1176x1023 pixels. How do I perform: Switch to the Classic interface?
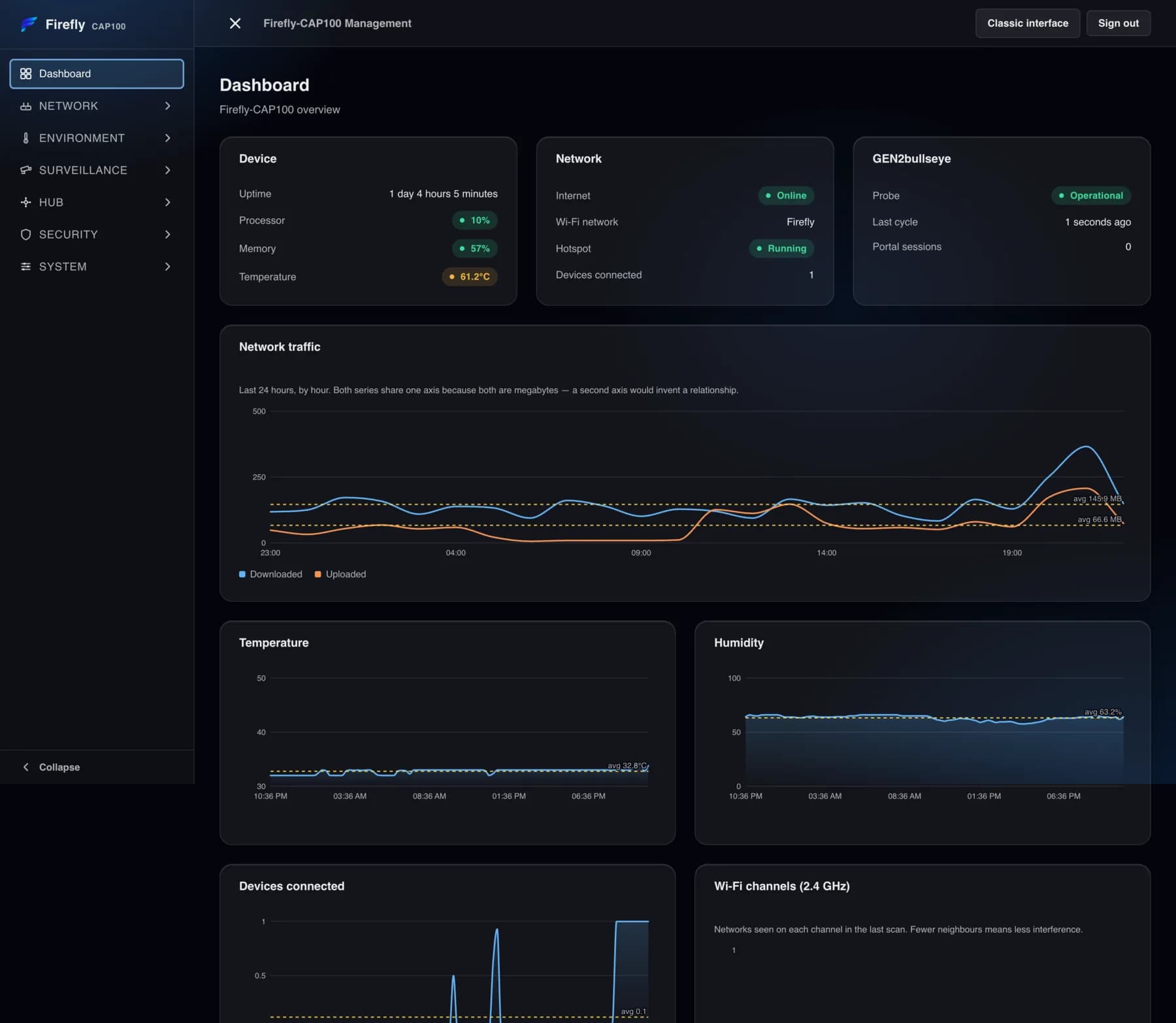click(1027, 24)
